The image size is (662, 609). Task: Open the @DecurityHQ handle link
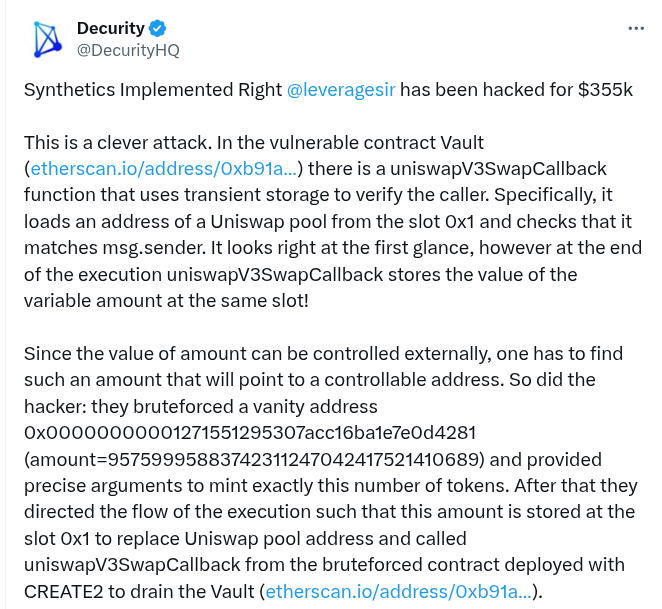[x=128, y=50]
